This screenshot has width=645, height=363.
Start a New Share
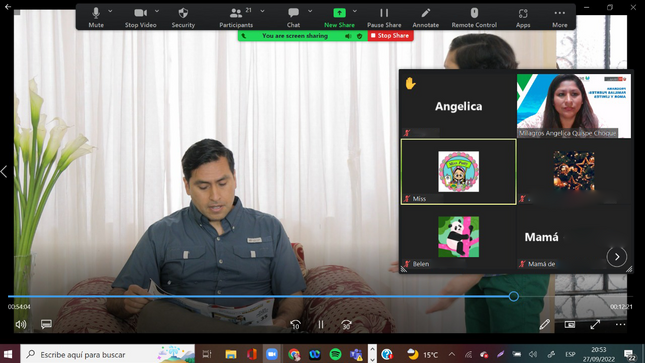click(x=339, y=17)
